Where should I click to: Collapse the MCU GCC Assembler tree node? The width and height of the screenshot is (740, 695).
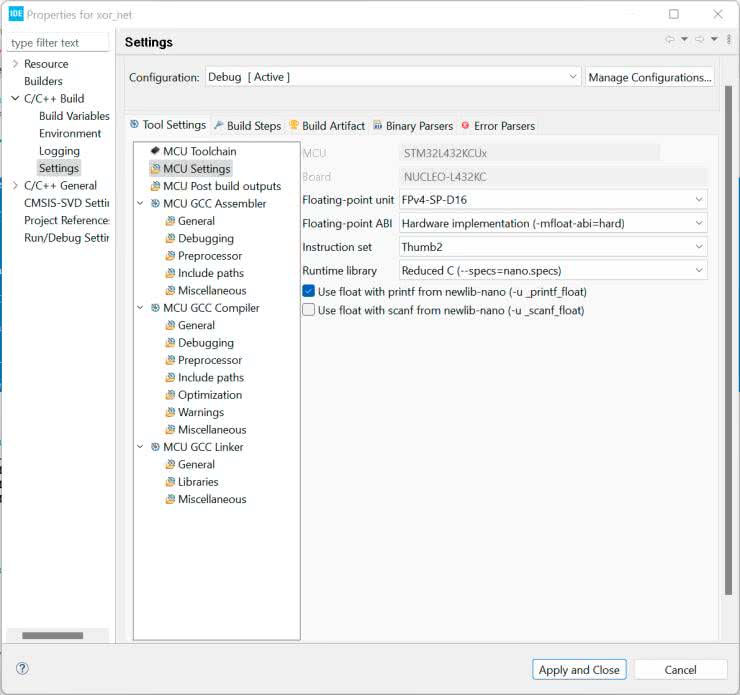pyautogui.click(x=141, y=204)
